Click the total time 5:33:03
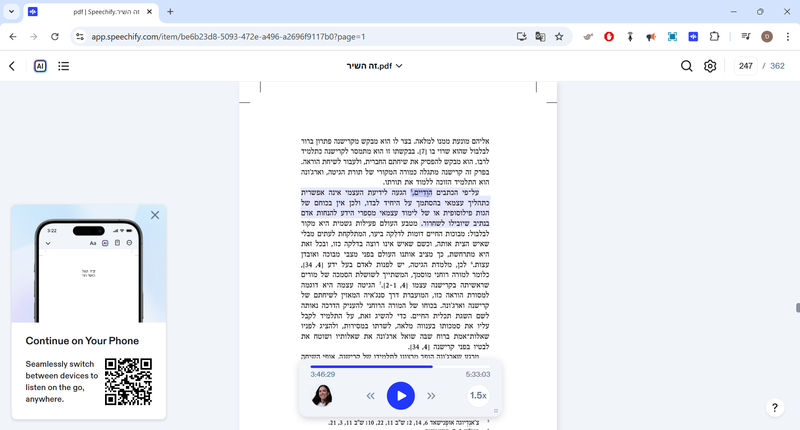 pos(478,374)
